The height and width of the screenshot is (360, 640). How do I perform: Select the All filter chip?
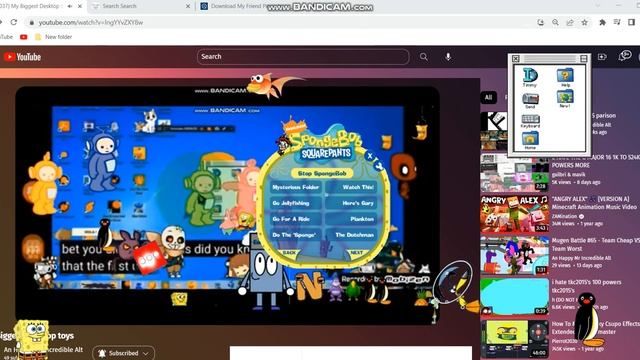click(489, 97)
